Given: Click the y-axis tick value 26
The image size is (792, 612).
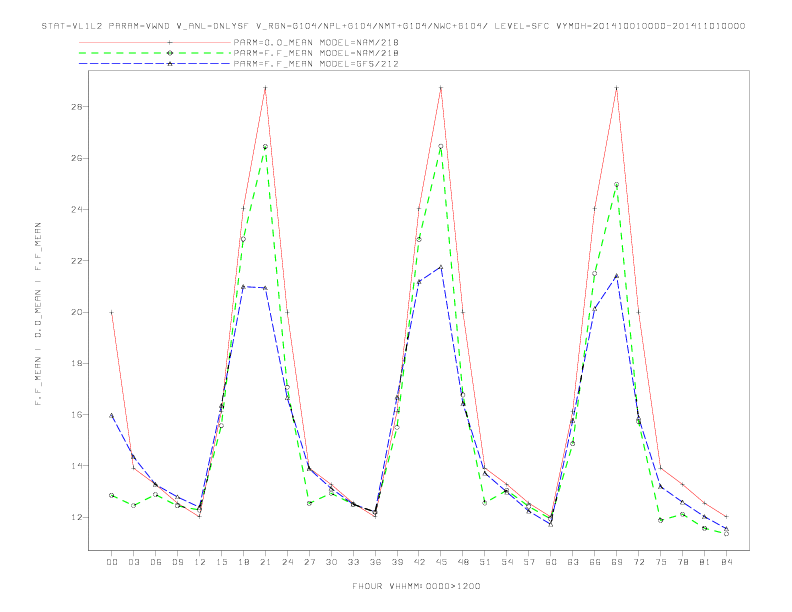Looking at the screenshot, I should tap(77, 158).
